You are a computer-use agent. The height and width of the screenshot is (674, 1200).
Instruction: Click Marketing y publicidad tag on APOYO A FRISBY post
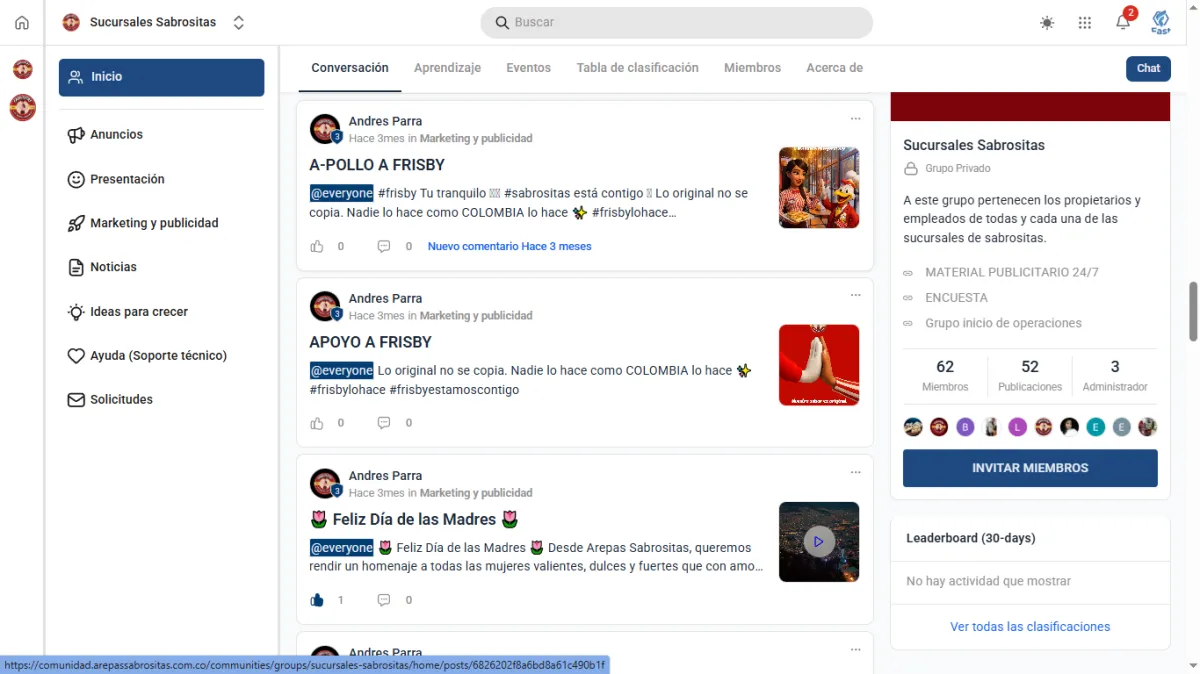[476, 315]
